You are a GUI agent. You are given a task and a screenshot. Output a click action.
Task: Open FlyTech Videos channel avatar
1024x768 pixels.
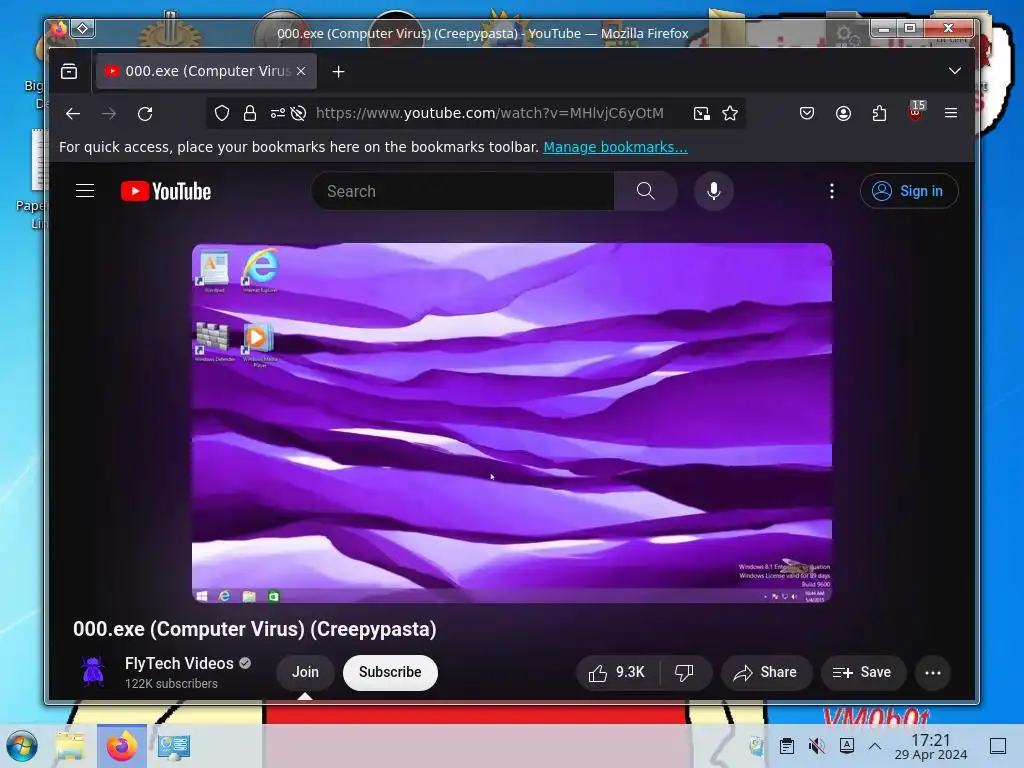coord(93,672)
